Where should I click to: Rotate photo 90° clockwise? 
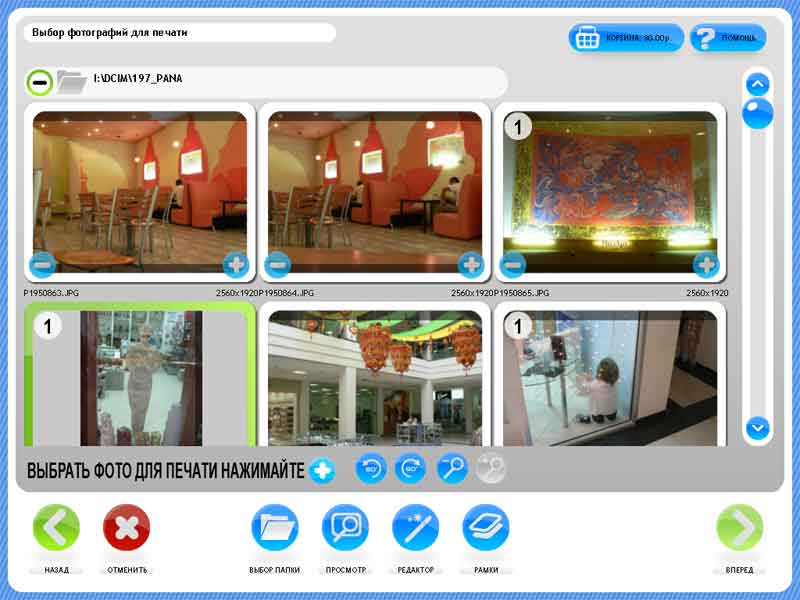410,468
